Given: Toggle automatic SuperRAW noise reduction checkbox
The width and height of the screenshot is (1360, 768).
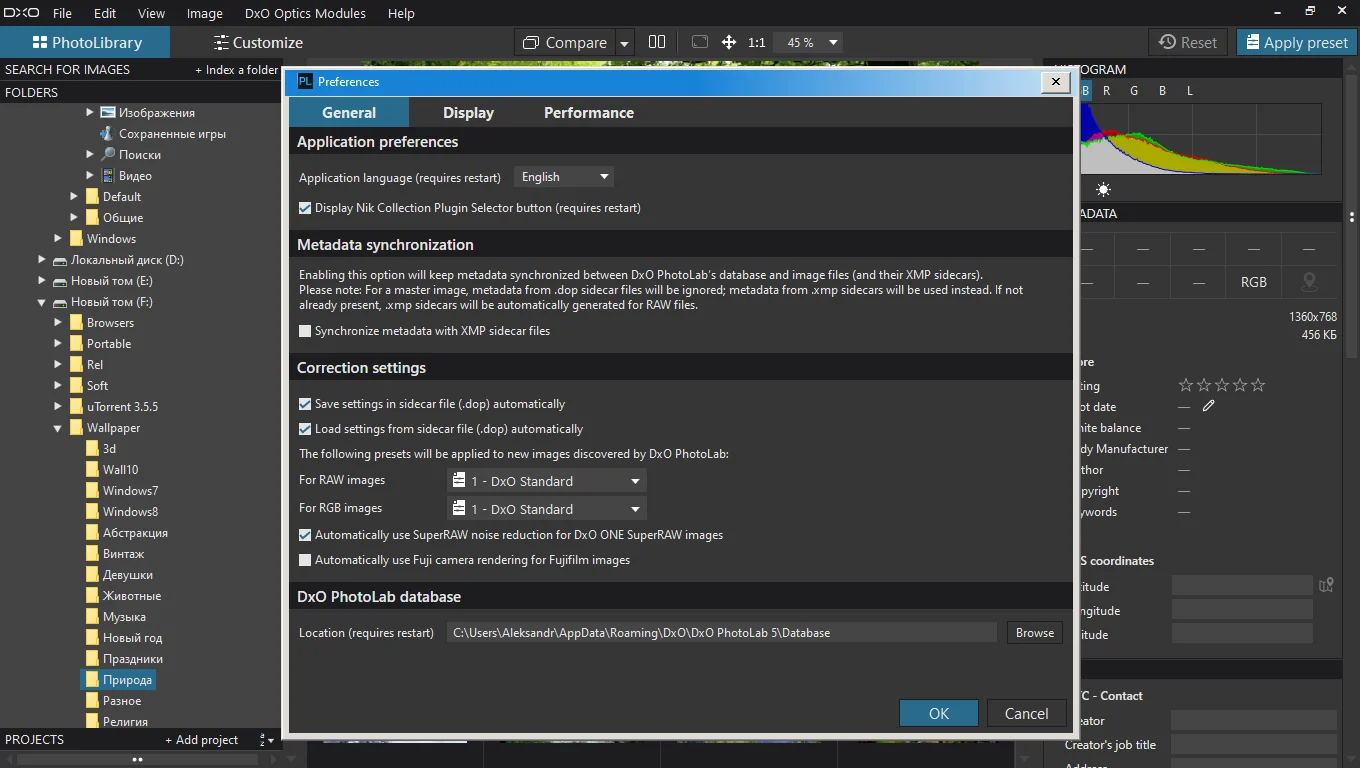Looking at the screenshot, I should (305, 535).
